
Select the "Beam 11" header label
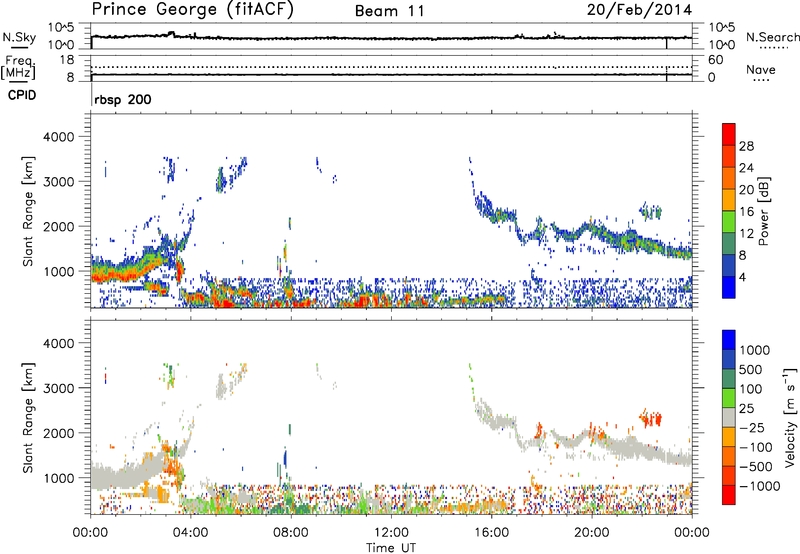pyautogui.click(x=390, y=11)
